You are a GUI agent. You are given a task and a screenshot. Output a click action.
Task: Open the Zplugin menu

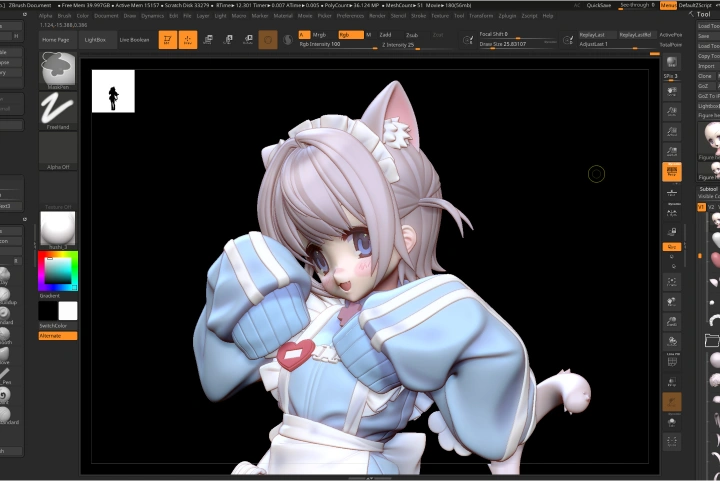pos(507,16)
